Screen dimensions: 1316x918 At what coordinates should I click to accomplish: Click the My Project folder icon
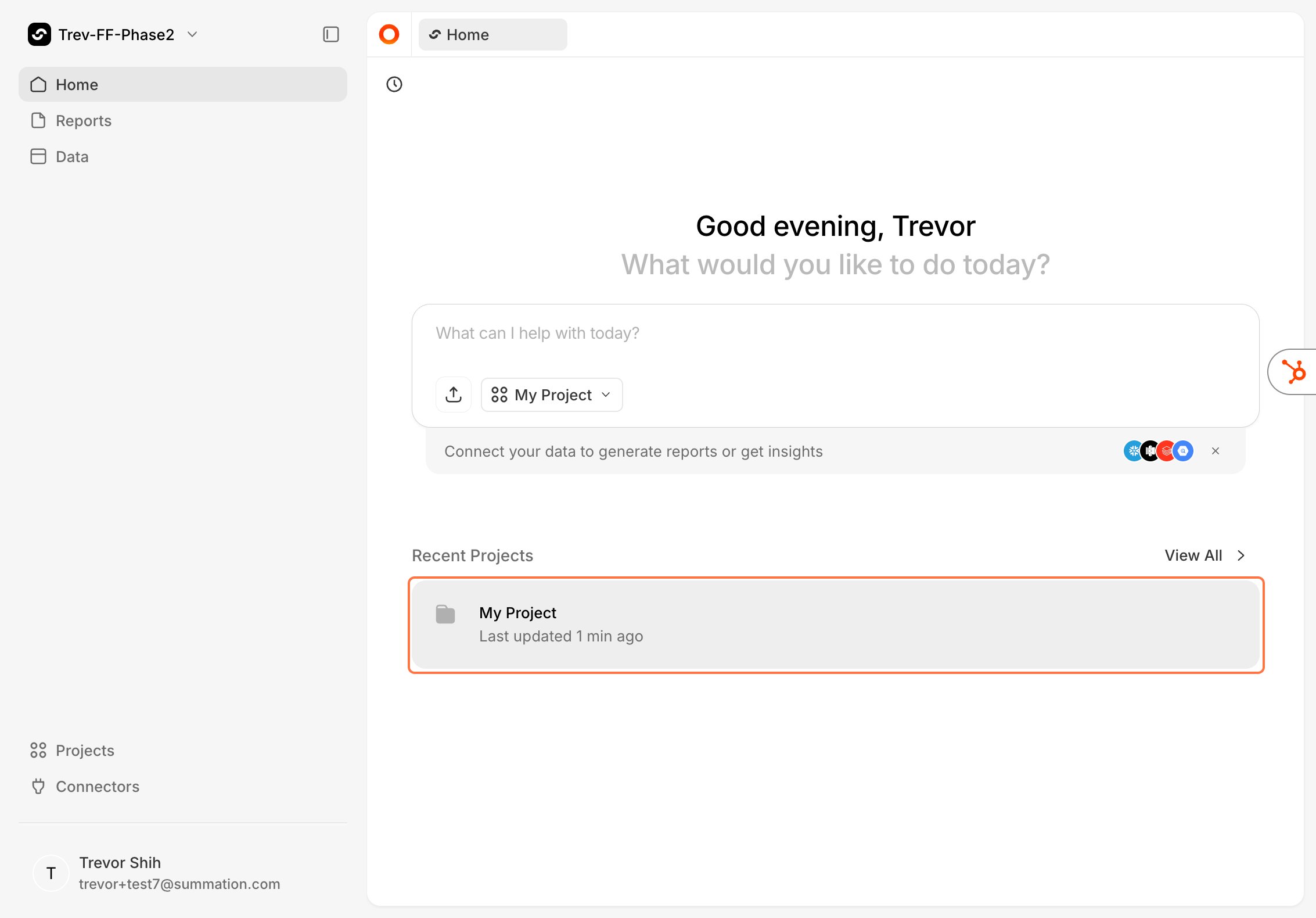tap(445, 614)
